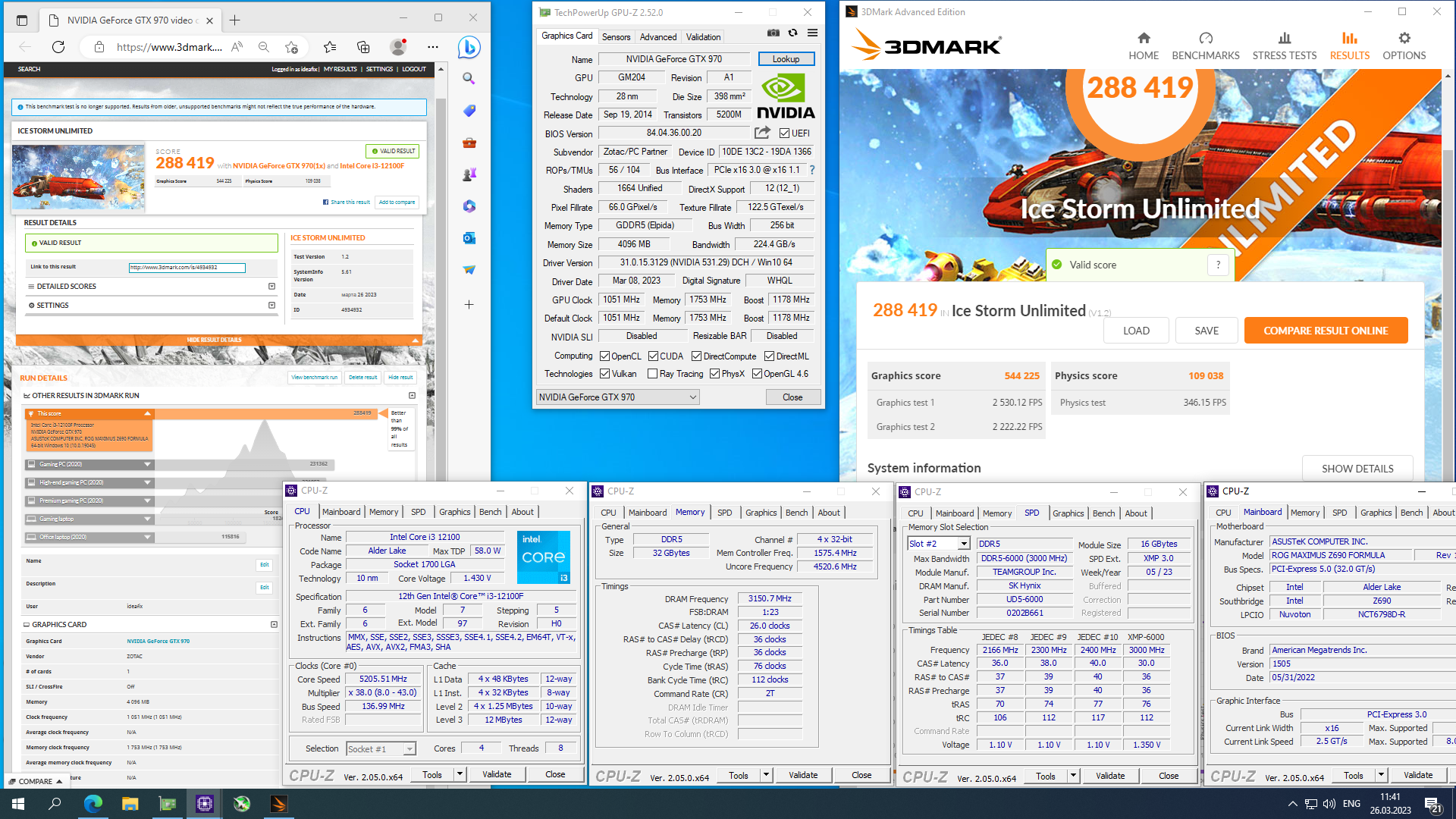
Task: Toggle OpenGL 4.6 checkbox
Action: 757,374
